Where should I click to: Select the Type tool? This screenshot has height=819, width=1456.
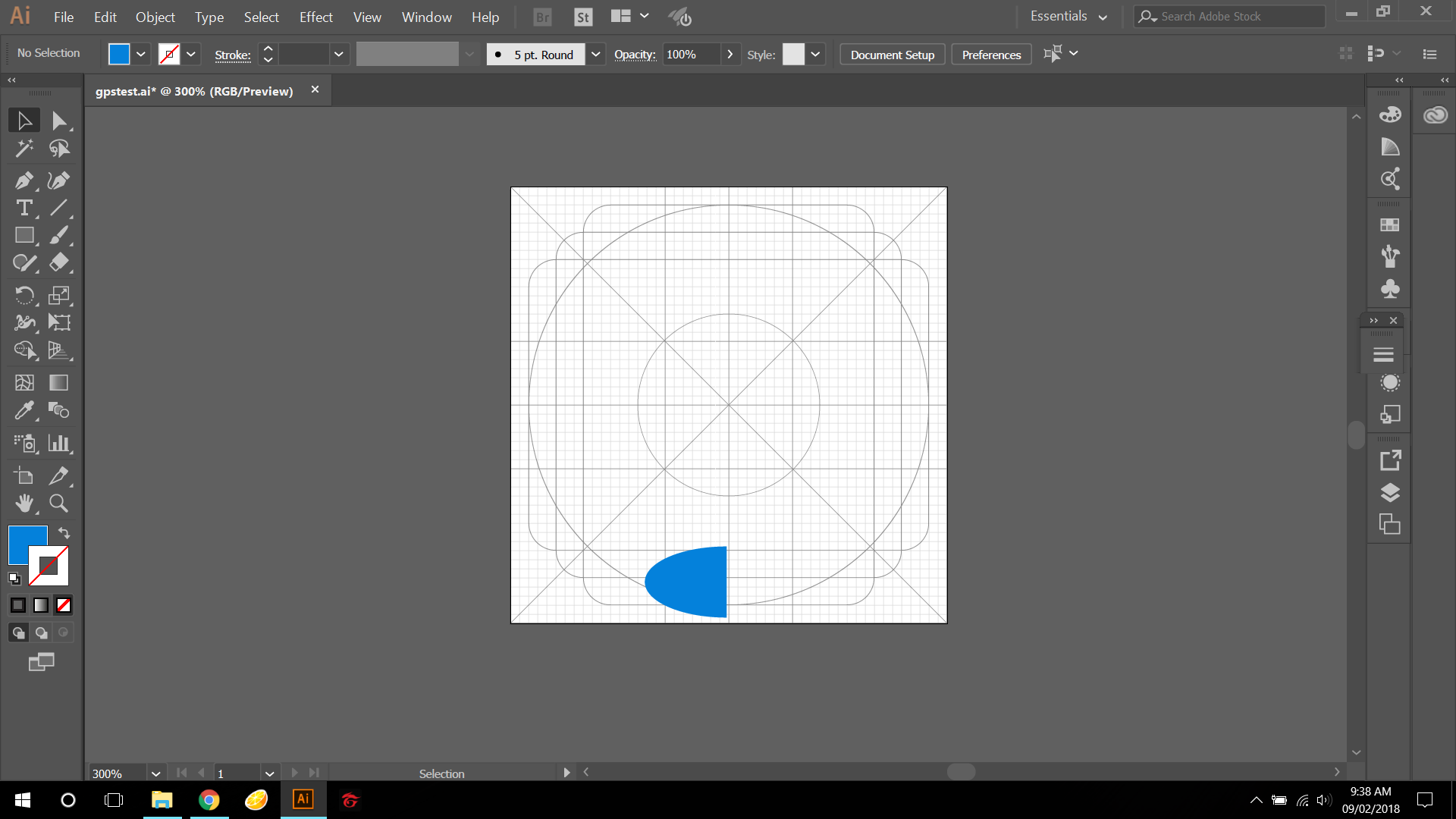pos(24,208)
